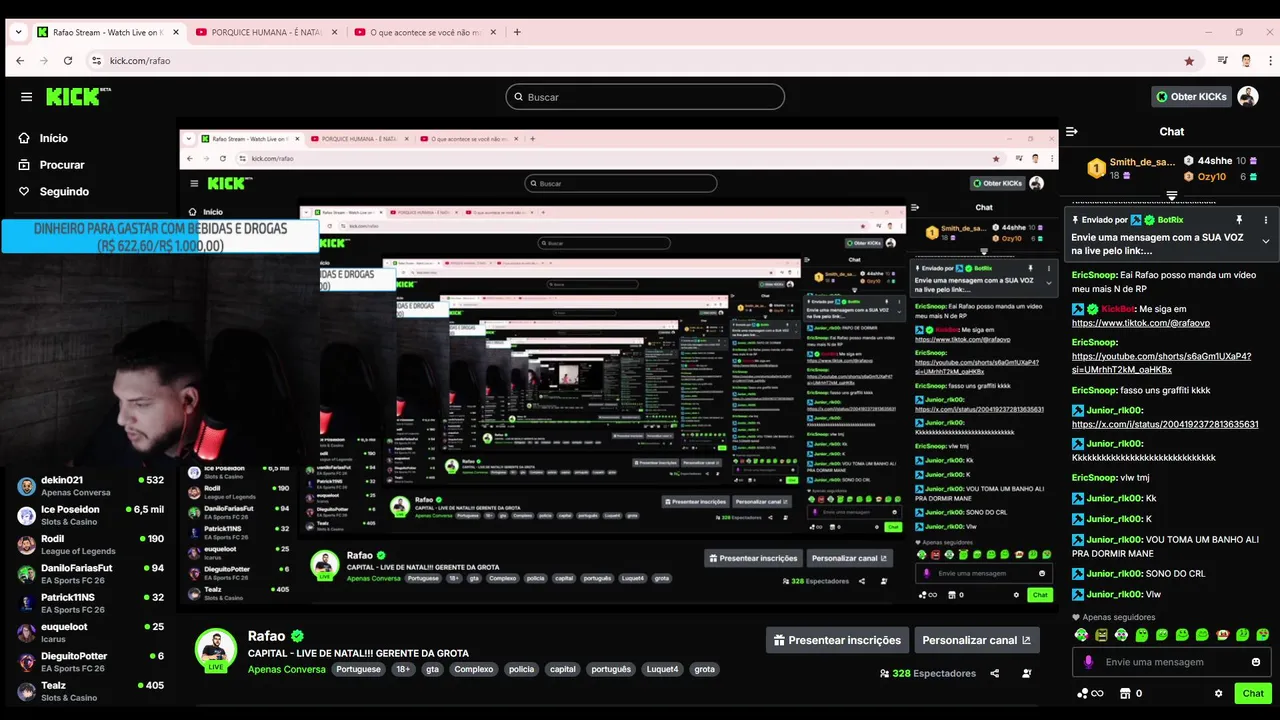Image resolution: width=1280 pixels, height=720 pixels.
Task: Open pinned message three-dot options
Action: (1265, 220)
